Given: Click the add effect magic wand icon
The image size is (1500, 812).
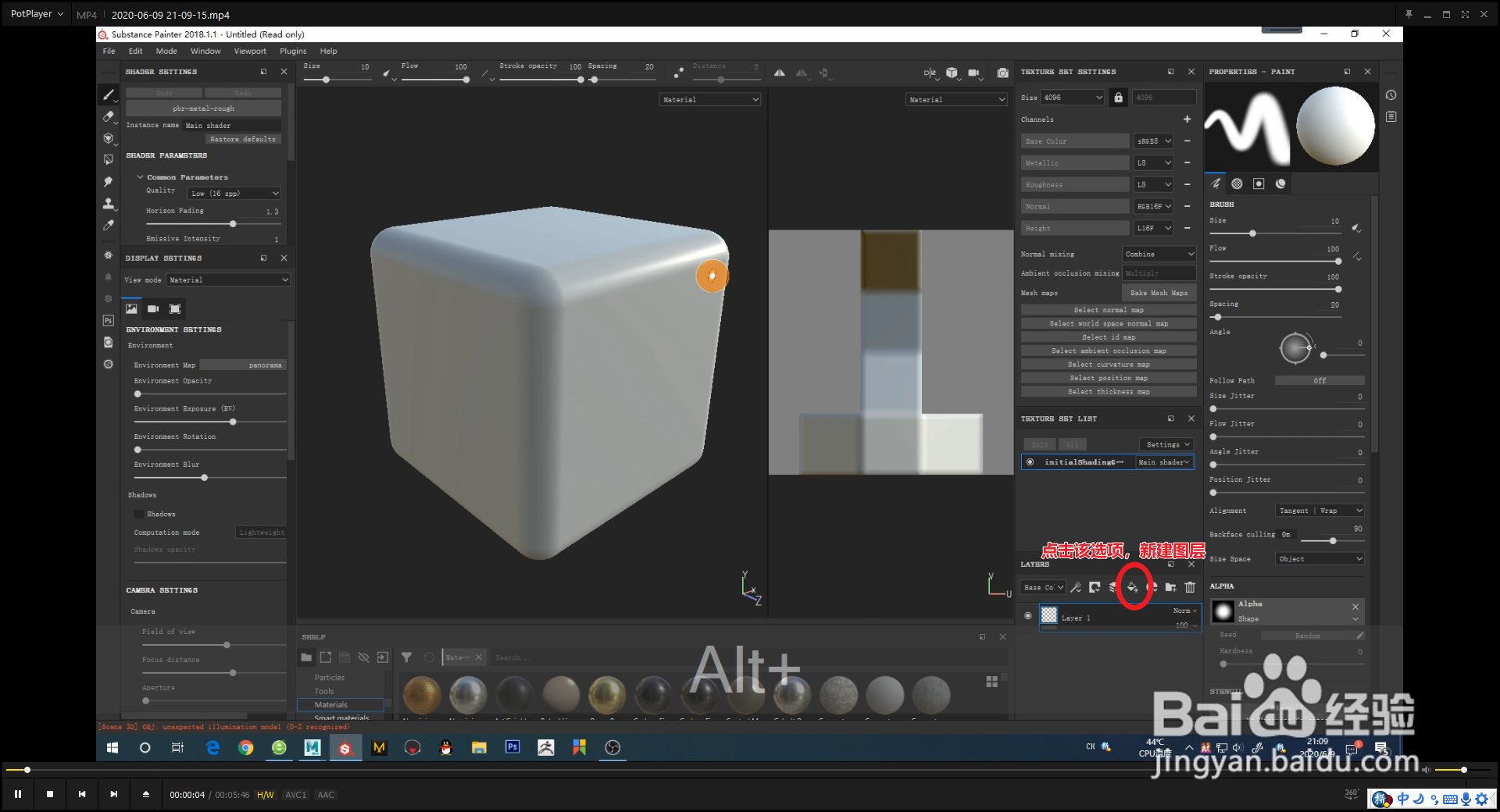Looking at the screenshot, I should point(1076,587).
